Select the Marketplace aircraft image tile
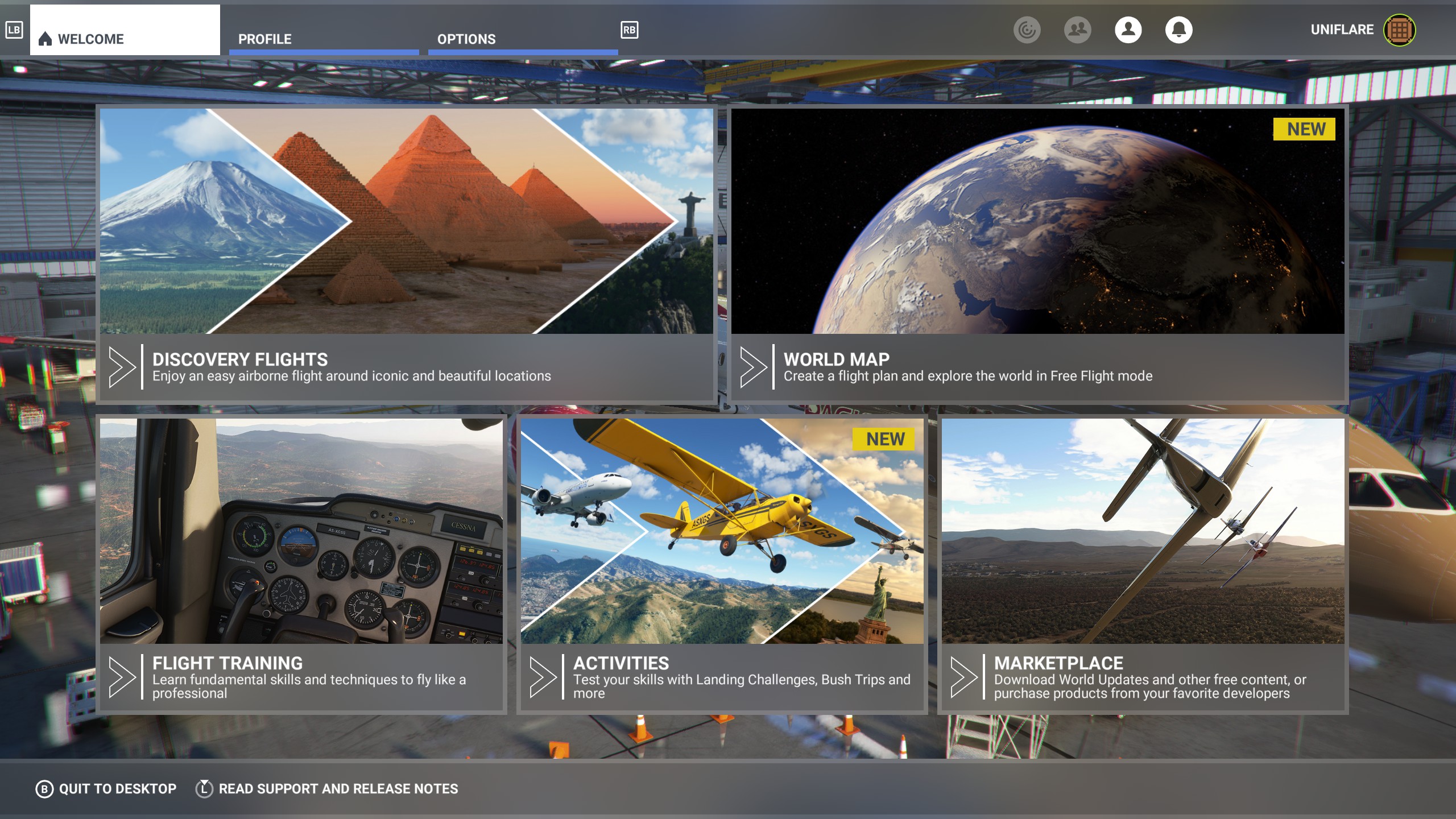Viewport: 1456px width, 819px height. [1143, 531]
